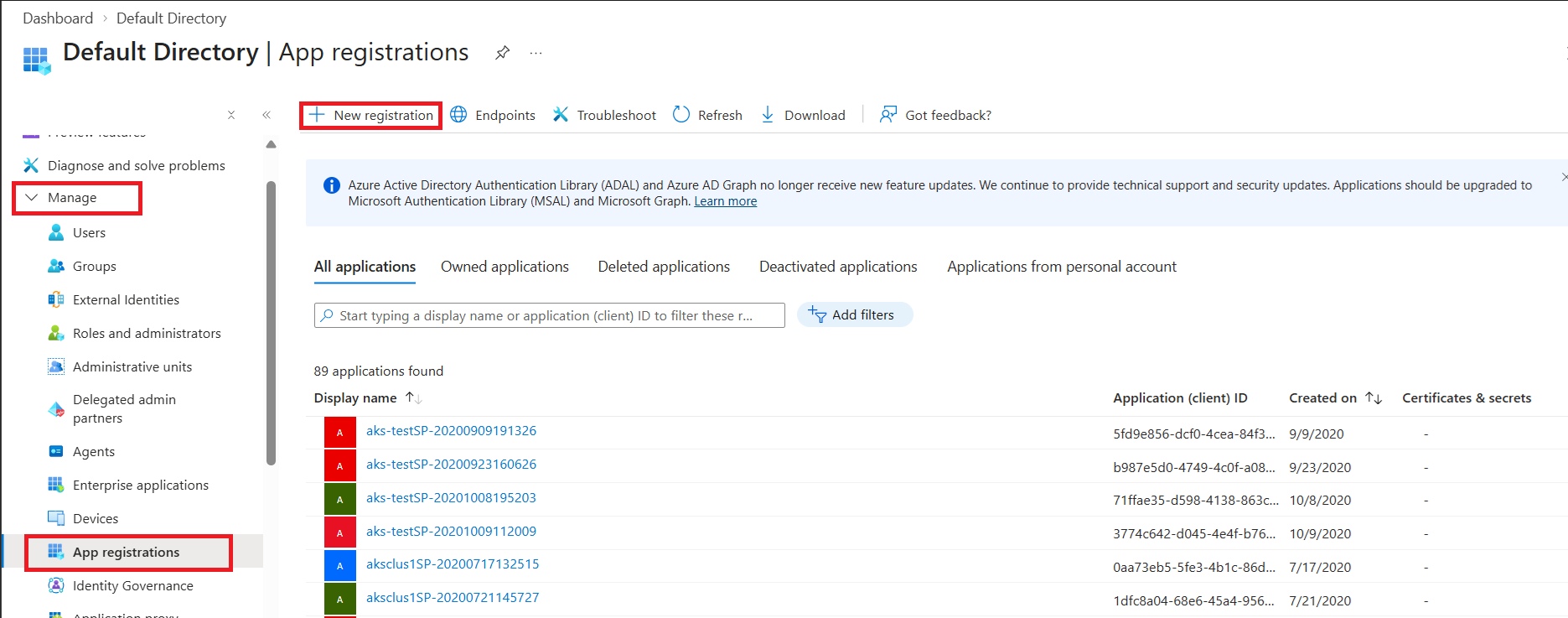Go to Dashboard breadcrumb
The width and height of the screenshot is (1568, 618).
[x=58, y=18]
